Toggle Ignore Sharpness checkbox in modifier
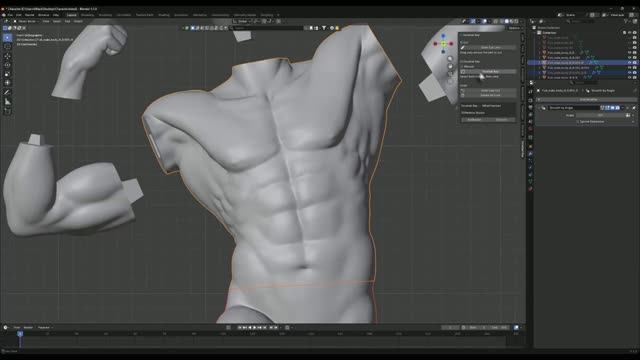The width and height of the screenshot is (640, 360). [578, 122]
